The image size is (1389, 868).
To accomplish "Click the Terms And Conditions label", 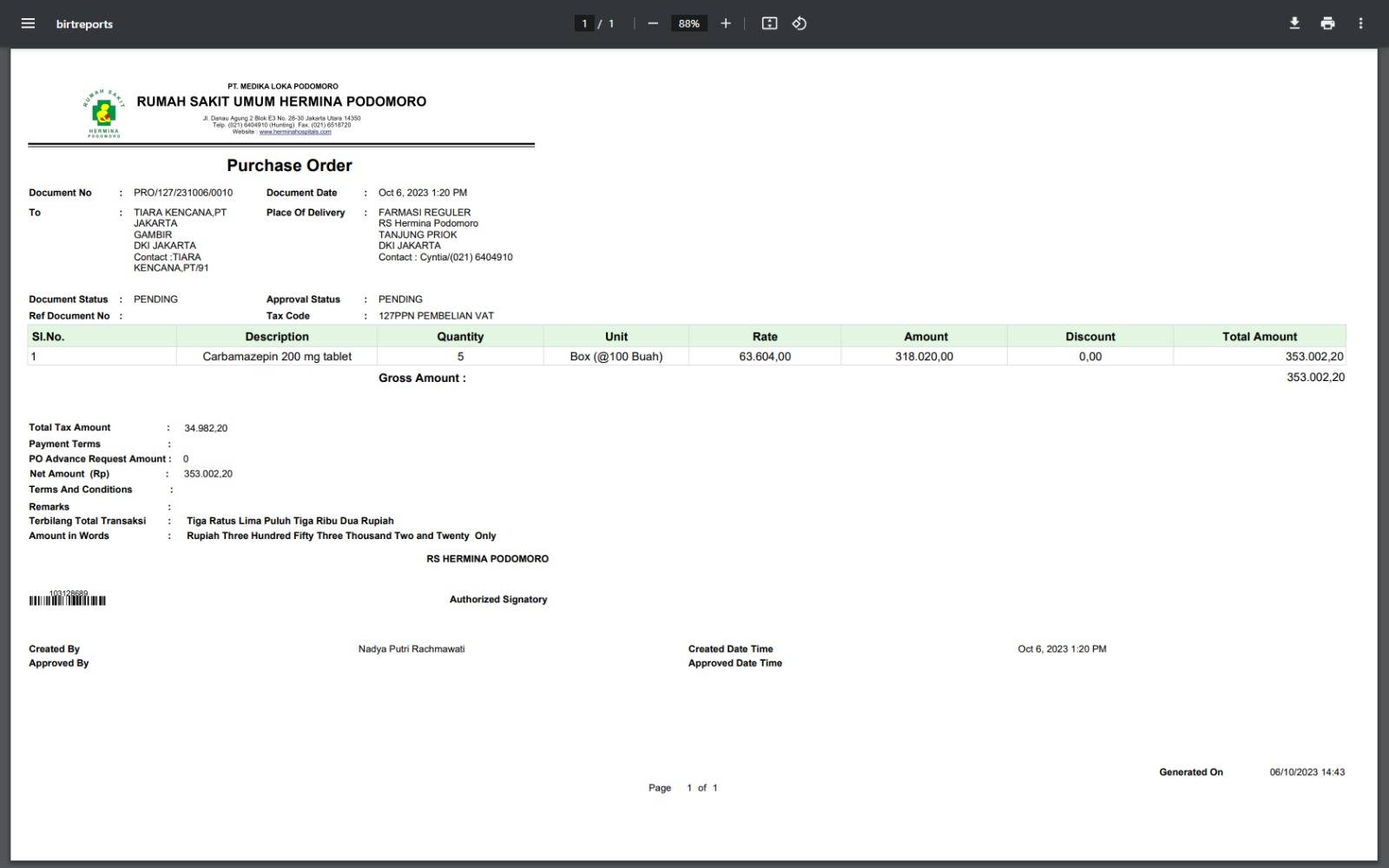I will click(81, 490).
